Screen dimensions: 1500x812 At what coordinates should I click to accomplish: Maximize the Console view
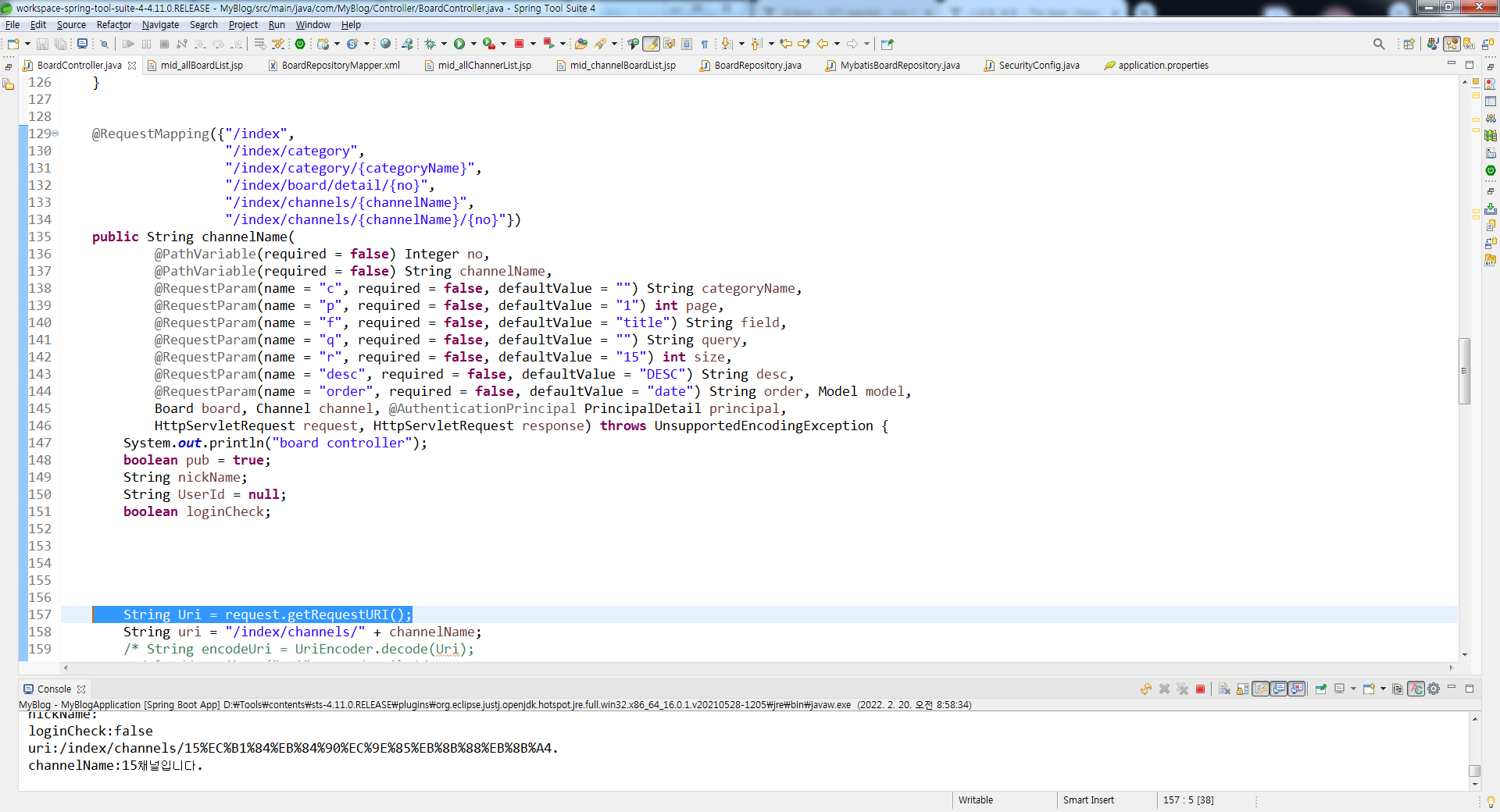click(1470, 689)
